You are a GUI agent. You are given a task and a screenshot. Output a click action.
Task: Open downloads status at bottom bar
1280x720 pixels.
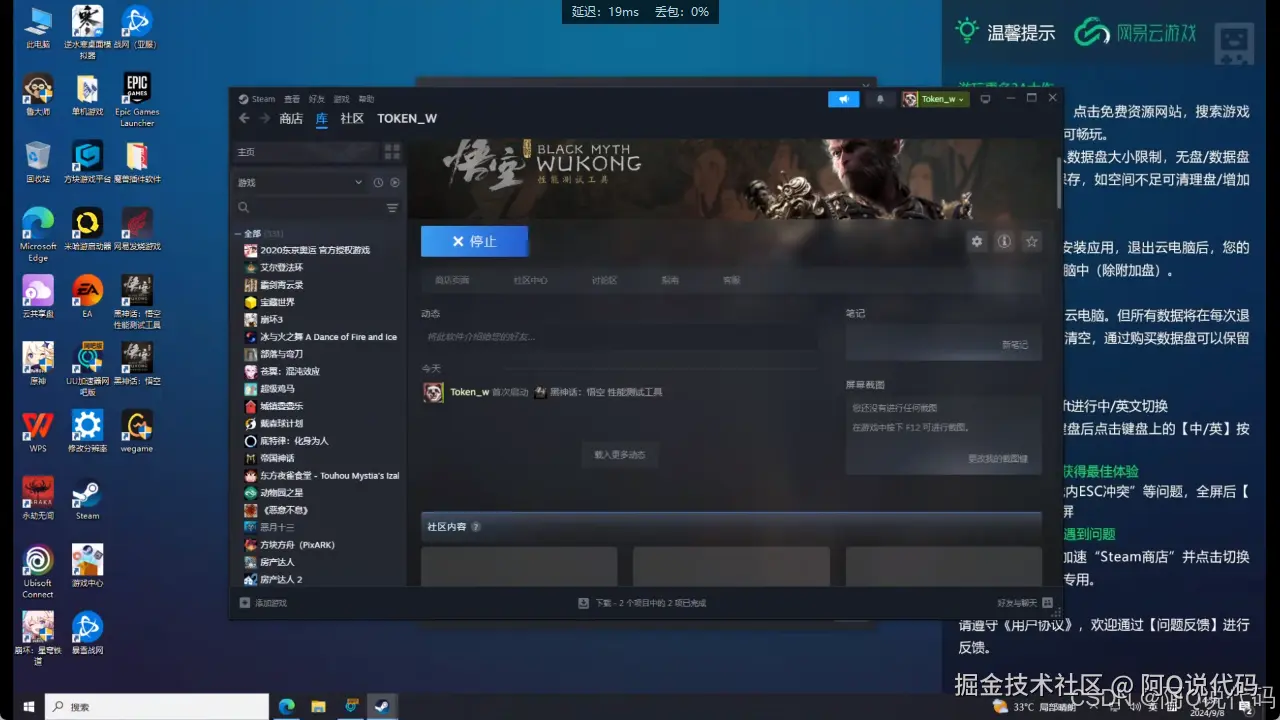[642, 603]
